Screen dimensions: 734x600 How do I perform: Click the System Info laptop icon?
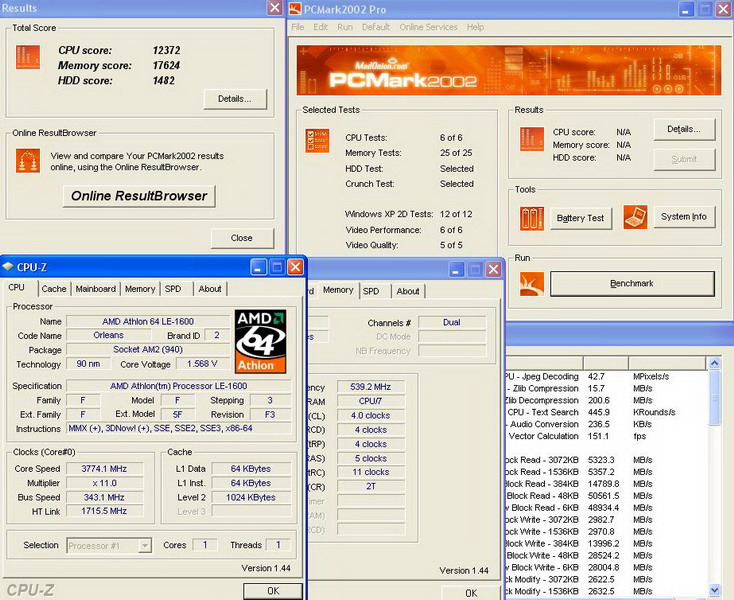click(636, 217)
